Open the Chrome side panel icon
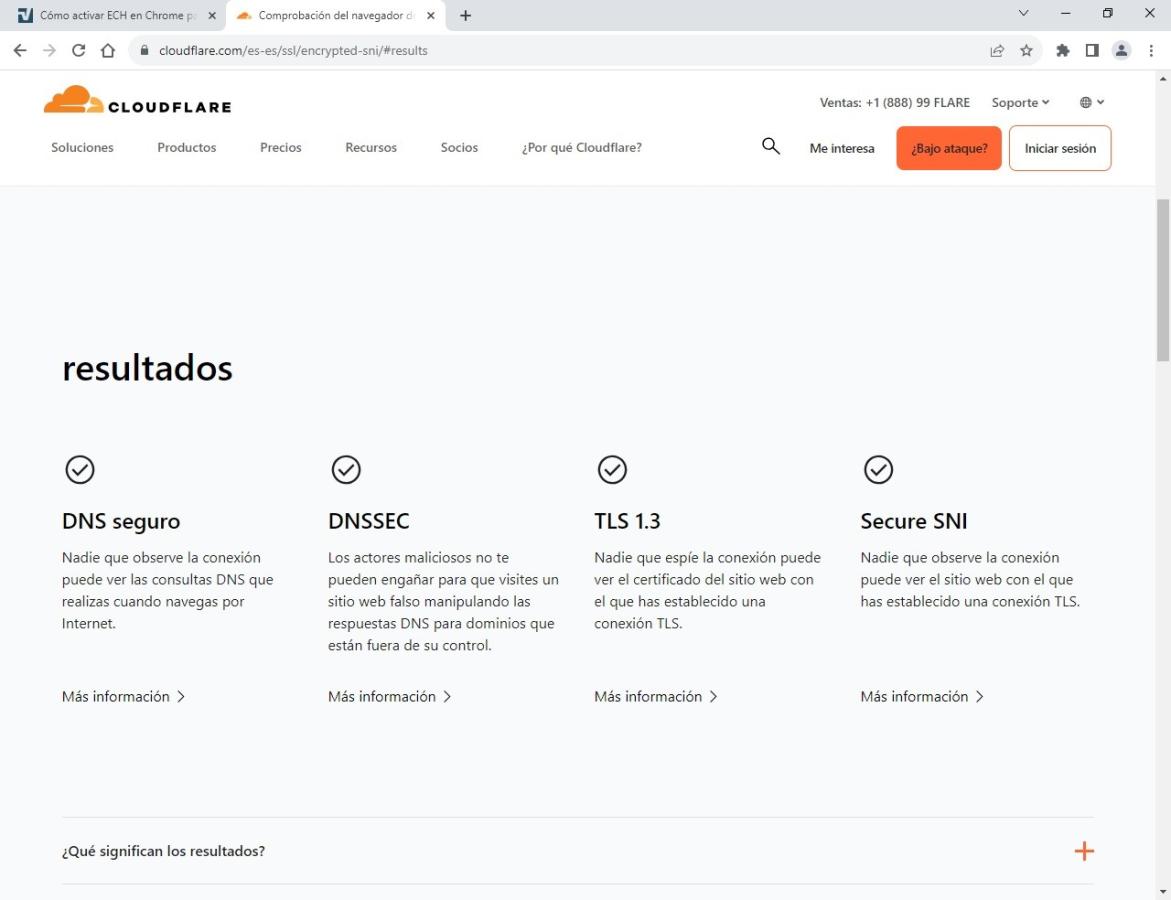Screen dimensions: 1171x900 coord(1092,50)
